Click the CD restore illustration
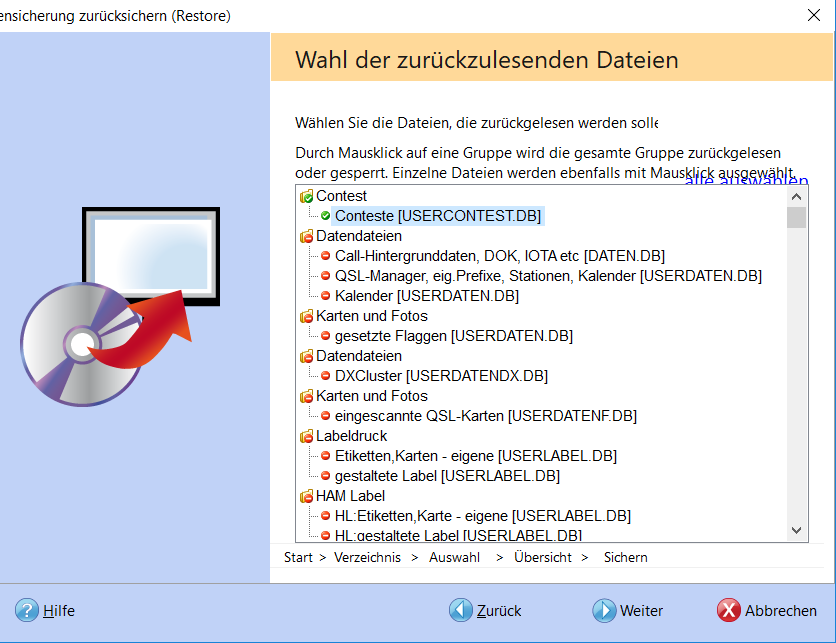 pos(120,307)
